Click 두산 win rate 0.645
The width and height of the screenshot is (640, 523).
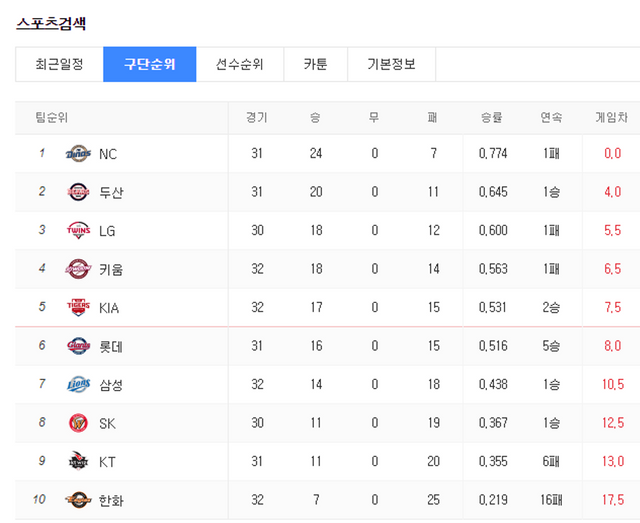pyautogui.click(x=493, y=192)
